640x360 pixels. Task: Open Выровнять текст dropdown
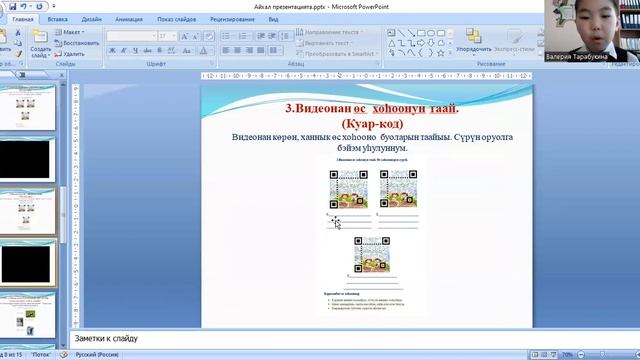(x=324, y=43)
